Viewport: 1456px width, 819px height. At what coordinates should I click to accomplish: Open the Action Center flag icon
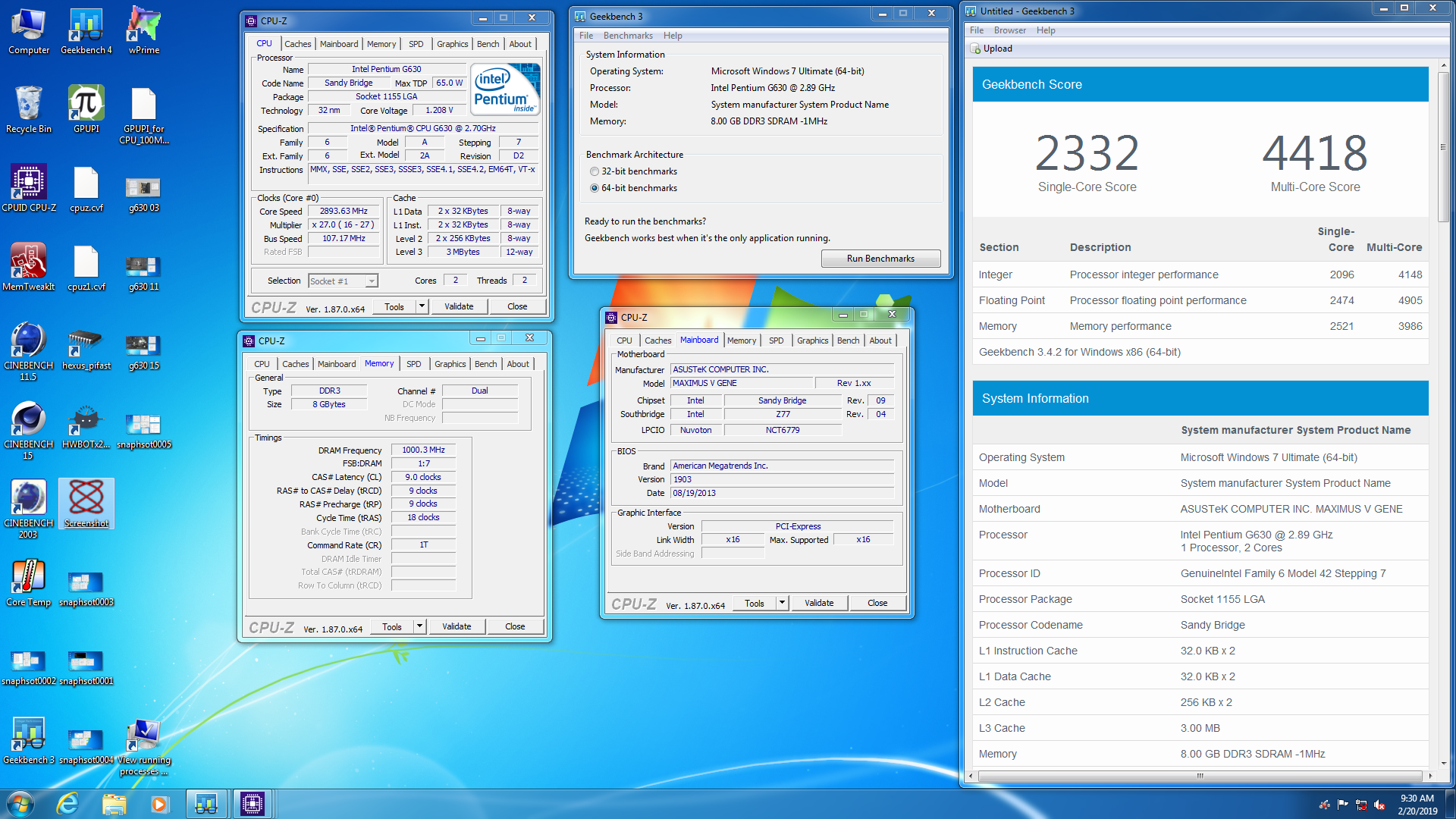(x=1343, y=805)
